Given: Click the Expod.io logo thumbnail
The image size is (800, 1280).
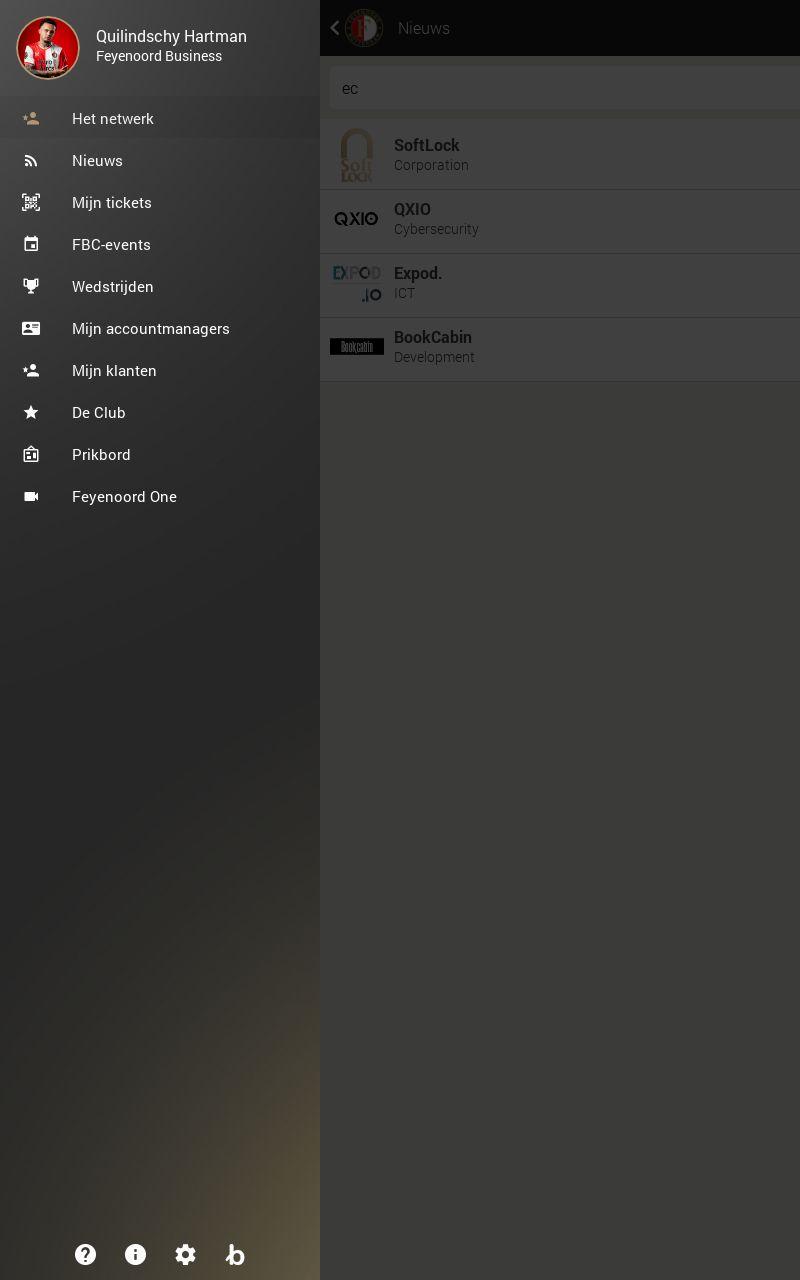Looking at the screenshot, I should point(357,283).
